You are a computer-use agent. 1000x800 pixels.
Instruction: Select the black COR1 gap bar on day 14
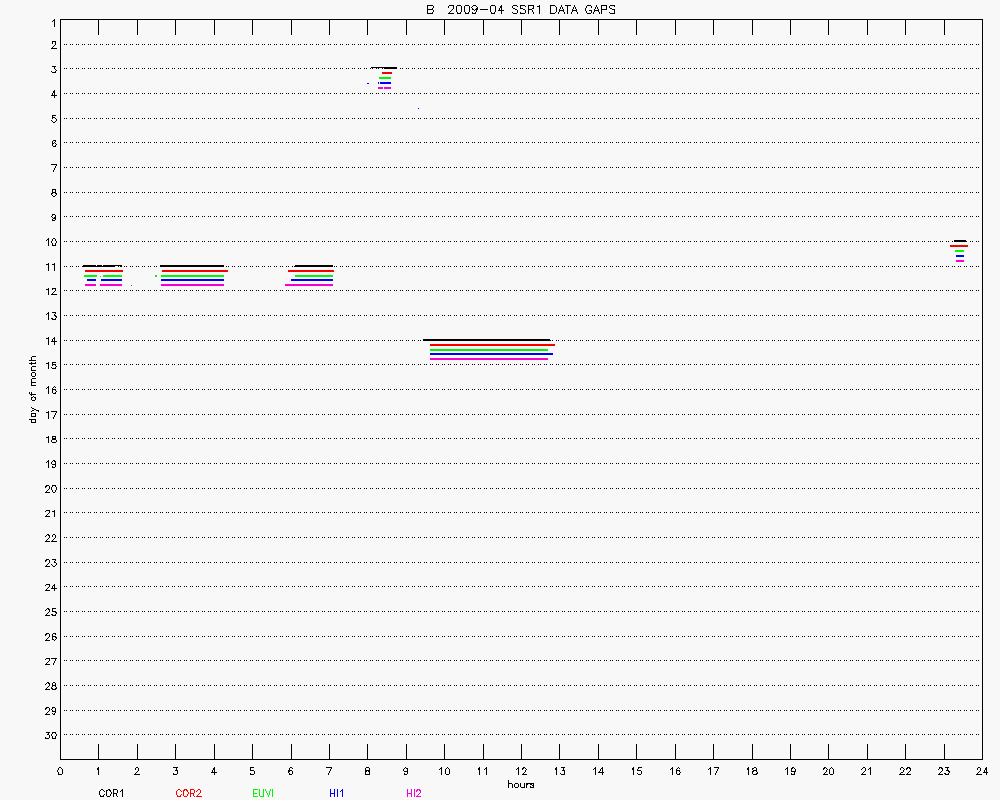(x=486, y=340)
